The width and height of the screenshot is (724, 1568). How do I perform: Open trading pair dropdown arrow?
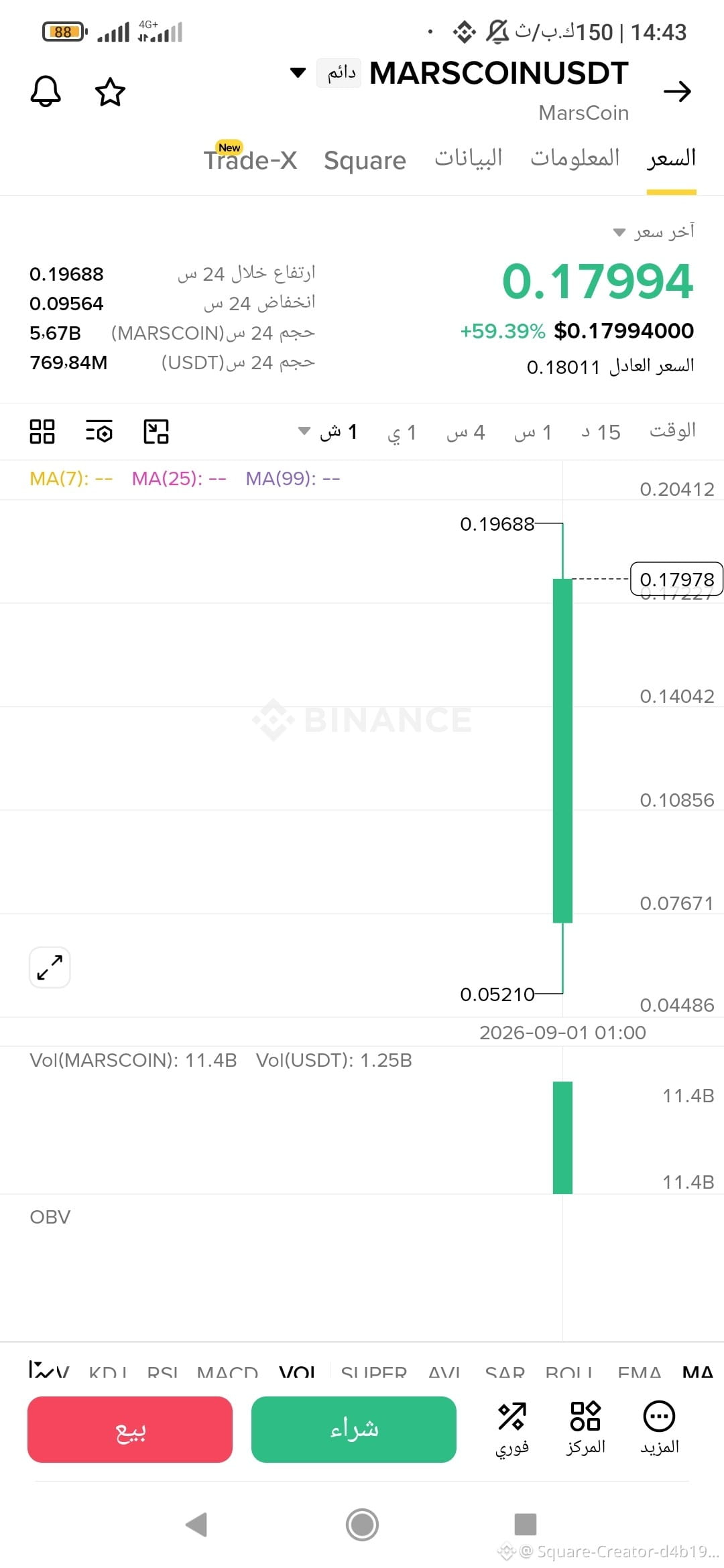point(298,72)
